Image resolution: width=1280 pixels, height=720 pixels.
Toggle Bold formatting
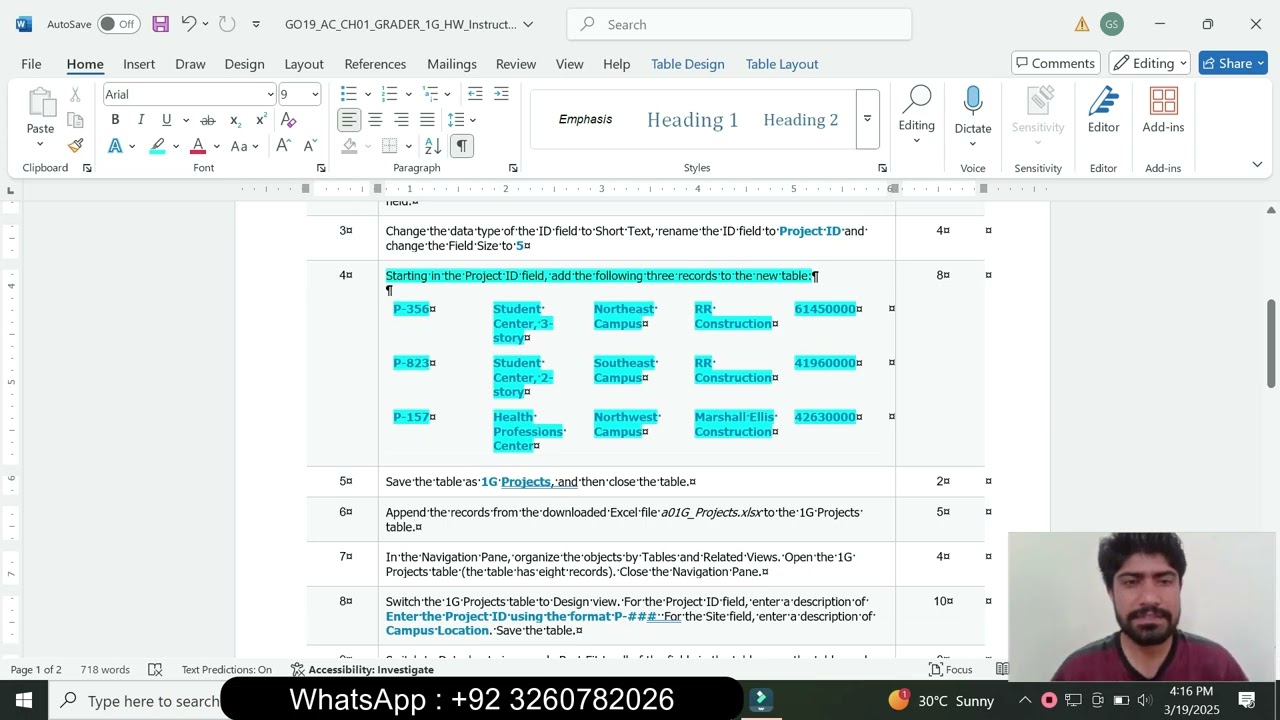[115, 120]
